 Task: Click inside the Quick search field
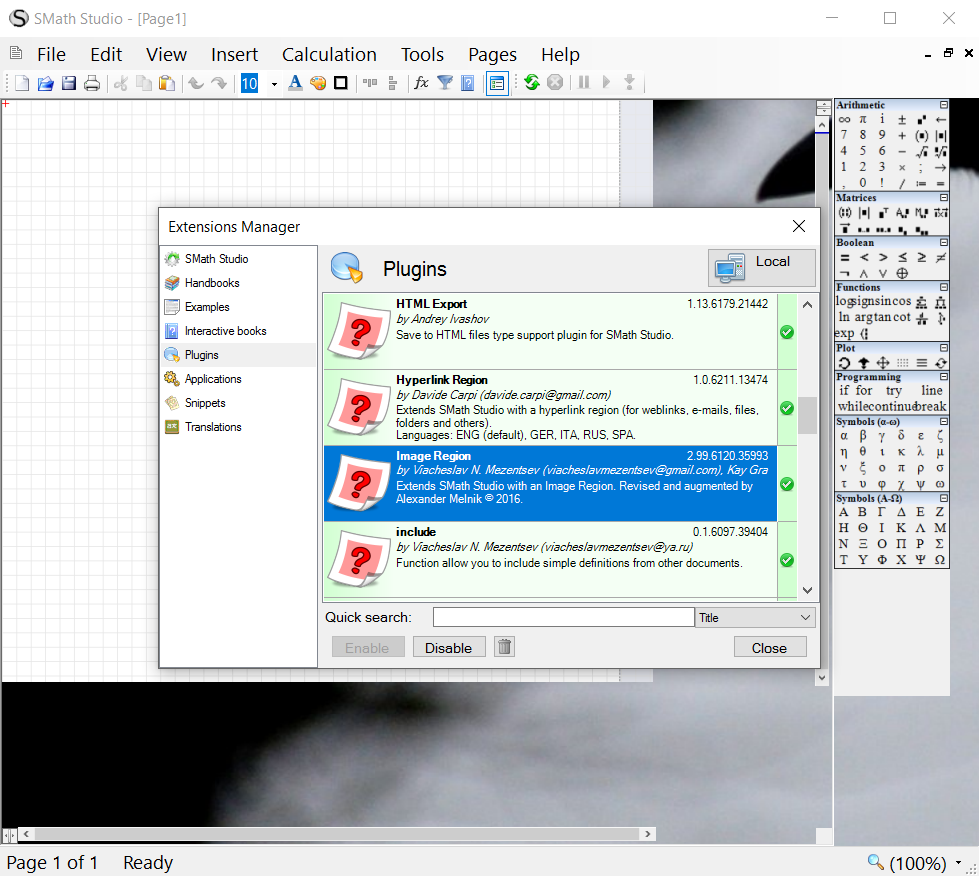pos(563,617)
